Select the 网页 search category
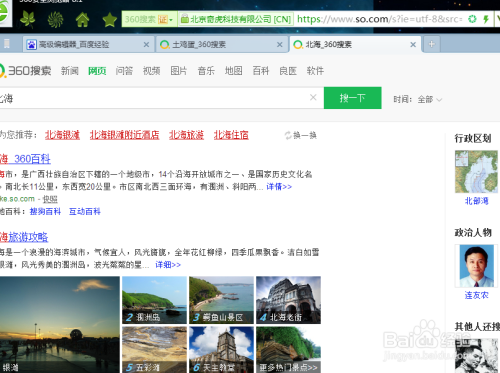The image size is (500, 373). pos(97,71)
